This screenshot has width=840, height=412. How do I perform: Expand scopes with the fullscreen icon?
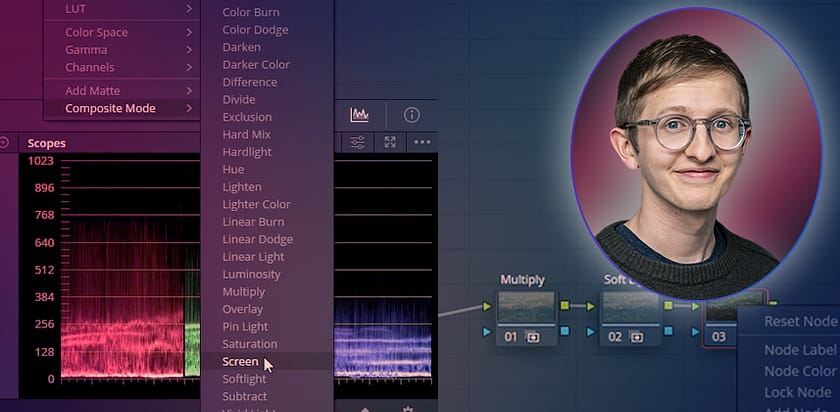tap(390, 142)
